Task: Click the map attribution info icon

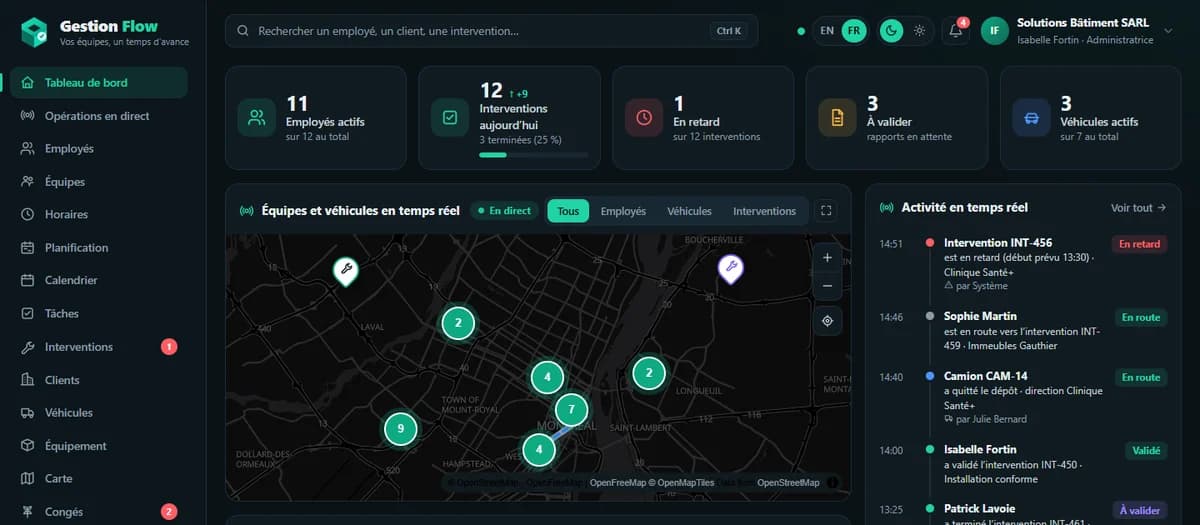Action: coord(833,482)
